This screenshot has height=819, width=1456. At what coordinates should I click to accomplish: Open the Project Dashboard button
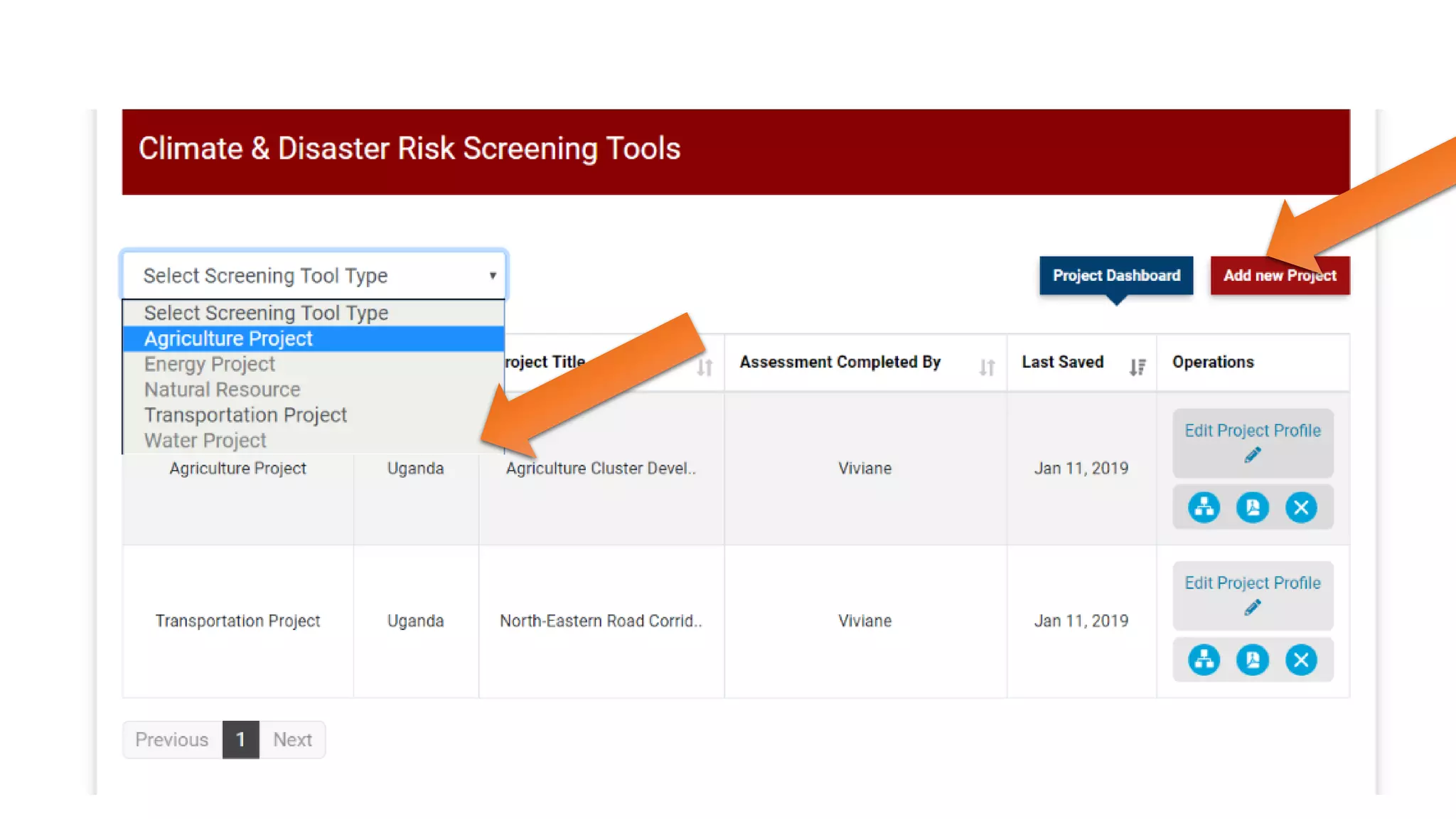[1115, 275]
